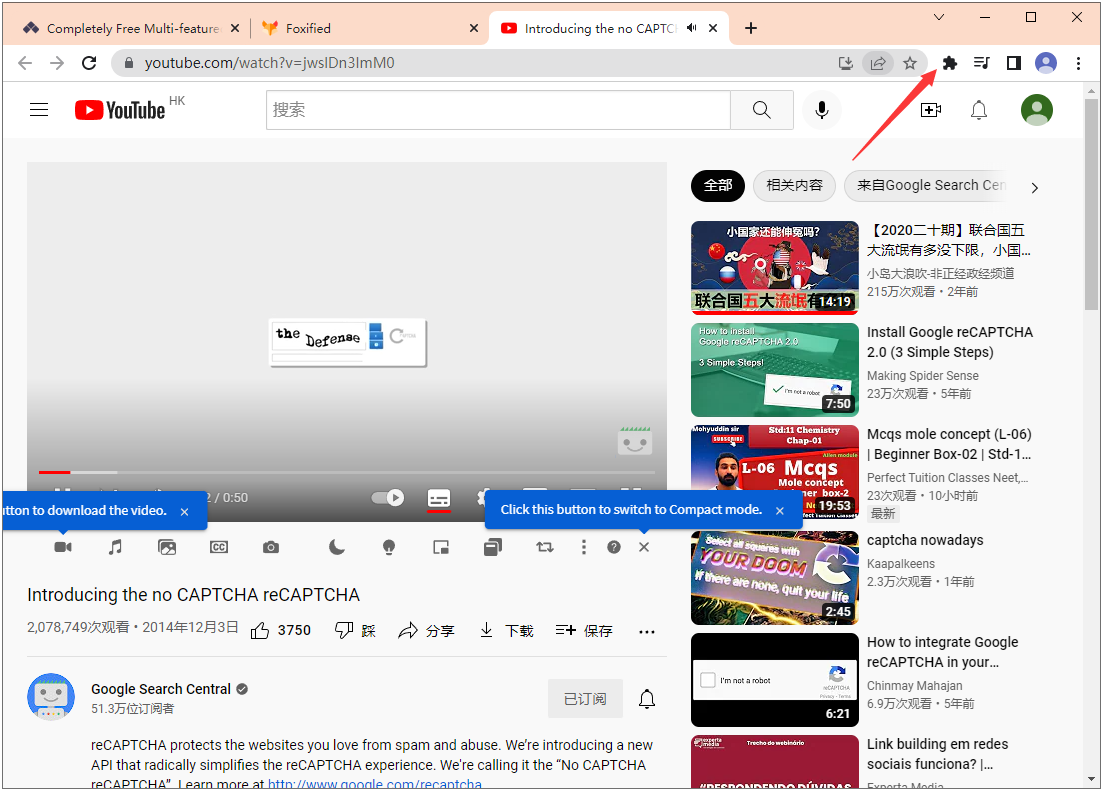The height and width of the screenshot is (791, 1103).
Task: Open the create video icon
Action: (x=931, y=110)
